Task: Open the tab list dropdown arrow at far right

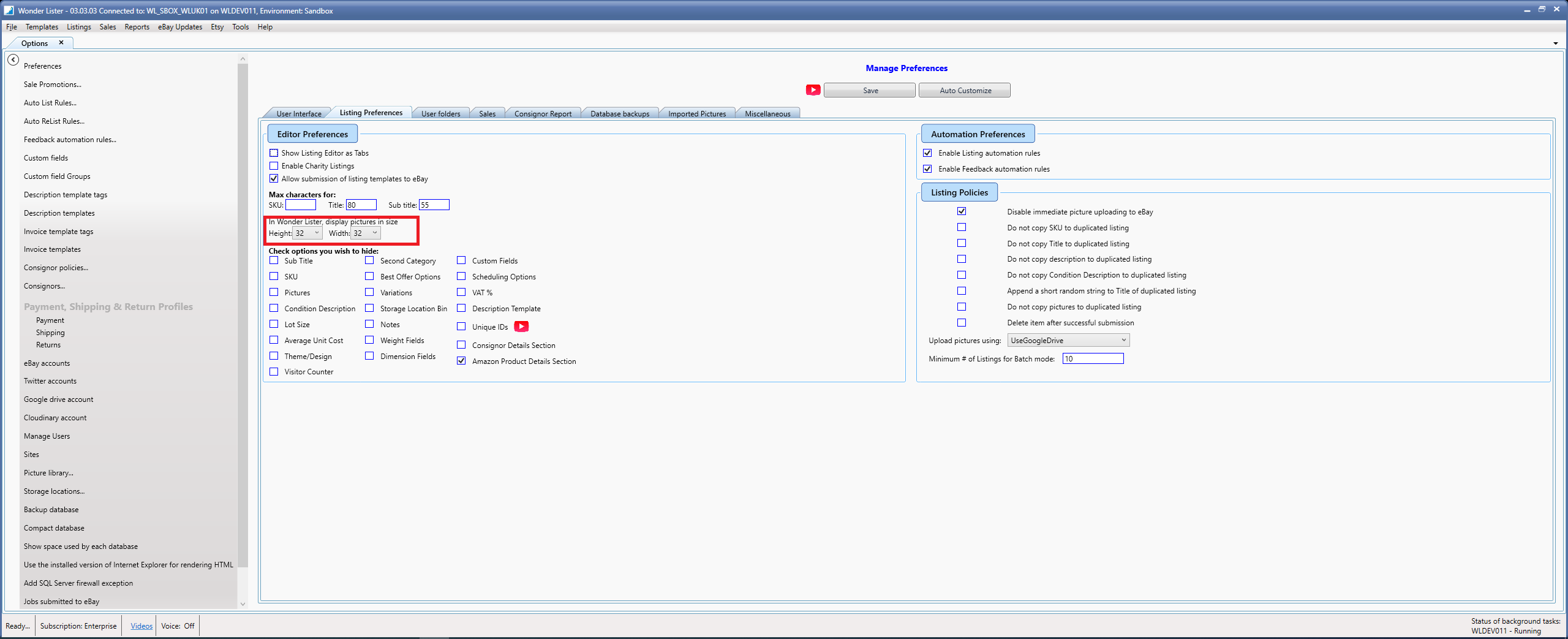Action: click(1556, 43)
